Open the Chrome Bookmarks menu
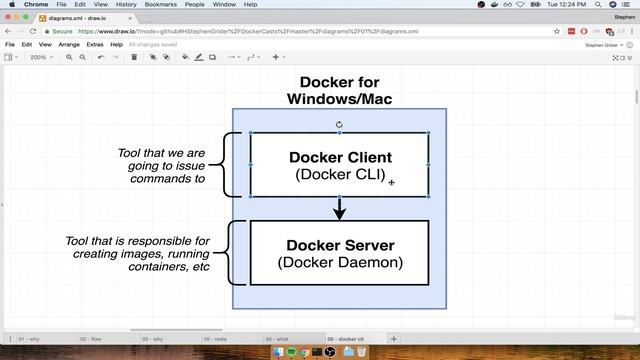The width and height of the screenshot is (640, 360). 160,4
